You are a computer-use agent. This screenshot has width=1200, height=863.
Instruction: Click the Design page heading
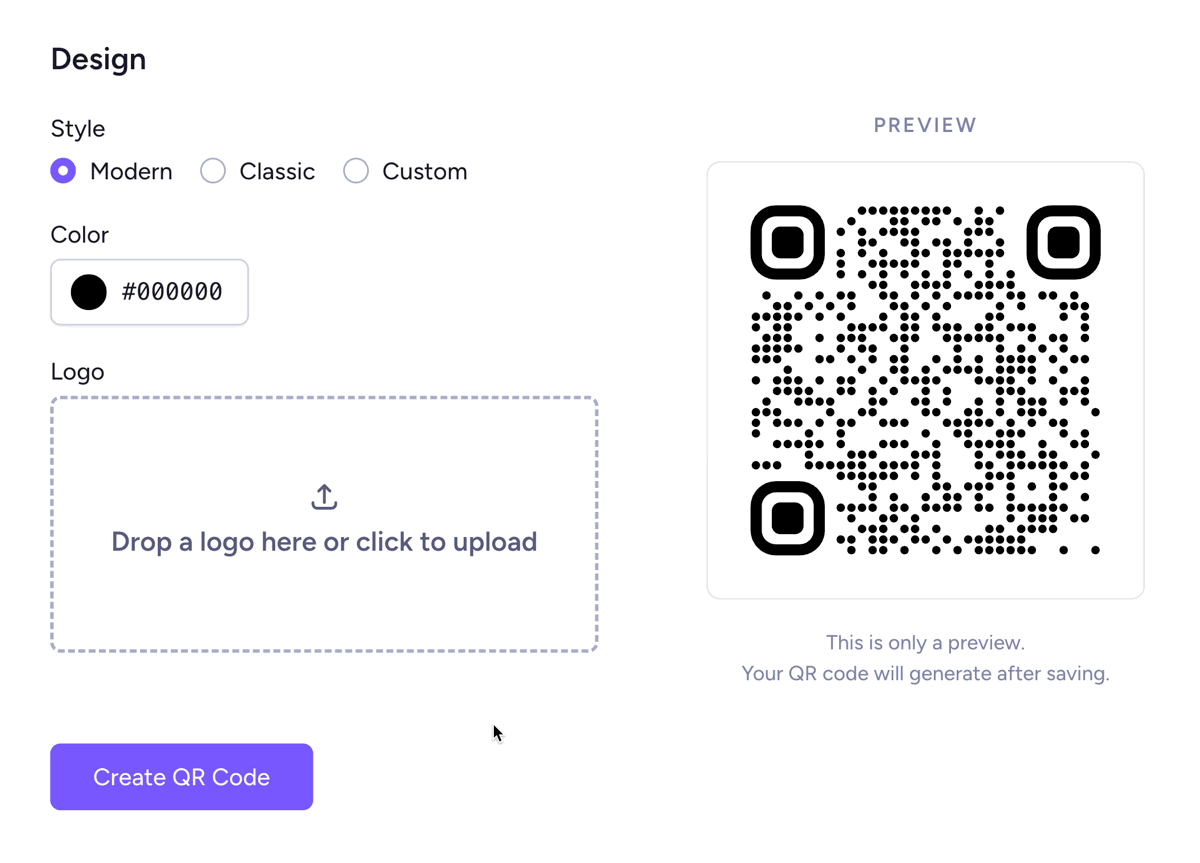click(98, 59)
